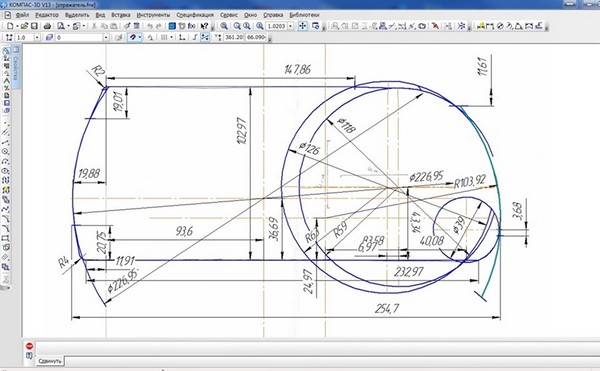Click the refresh view icon beside pan

[x=316, y=26]
